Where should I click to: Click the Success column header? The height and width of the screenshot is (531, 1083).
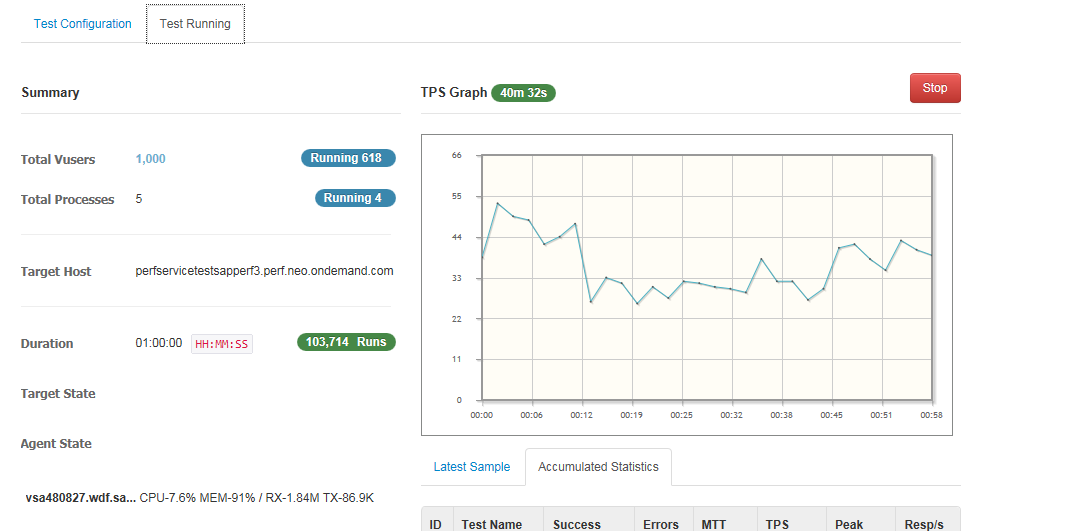[577, 524]
